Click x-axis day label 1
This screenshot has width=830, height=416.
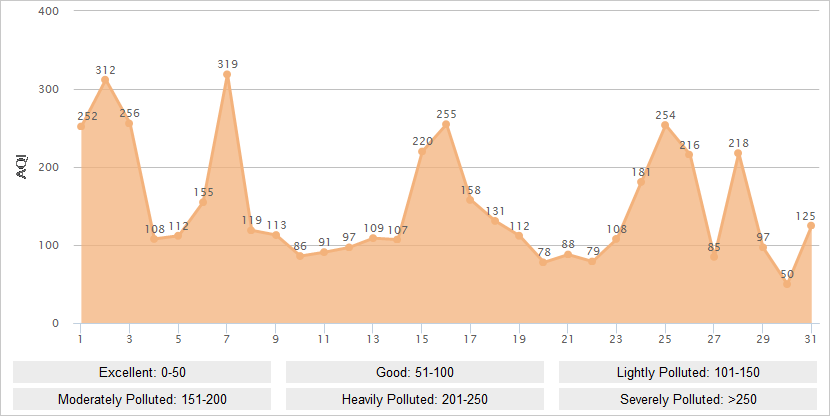click(x=80, y=339)
